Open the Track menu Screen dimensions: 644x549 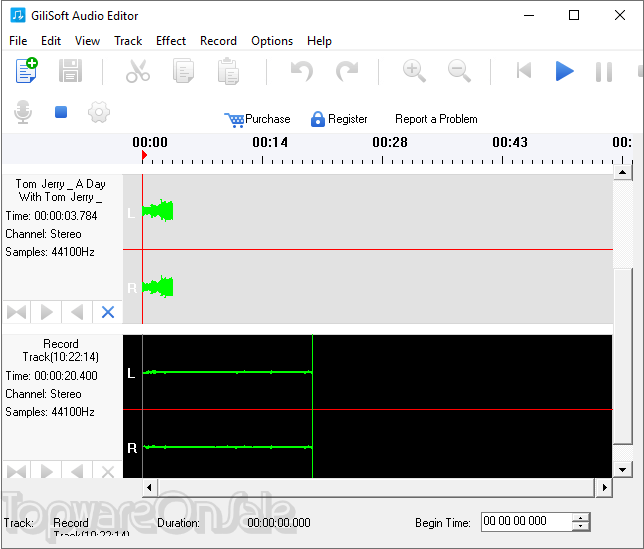coord(128,41)
